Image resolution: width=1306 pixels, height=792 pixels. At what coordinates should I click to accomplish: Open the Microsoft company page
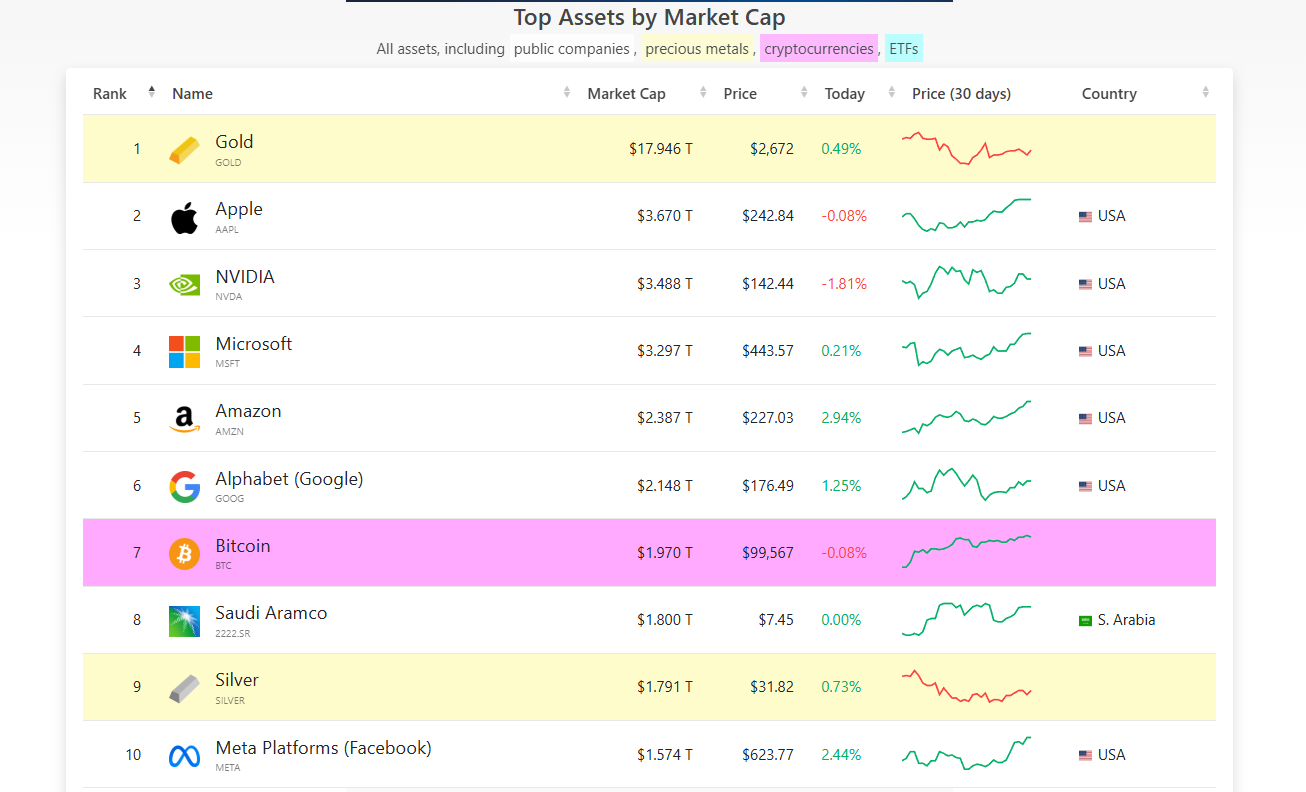pos(254,344)
